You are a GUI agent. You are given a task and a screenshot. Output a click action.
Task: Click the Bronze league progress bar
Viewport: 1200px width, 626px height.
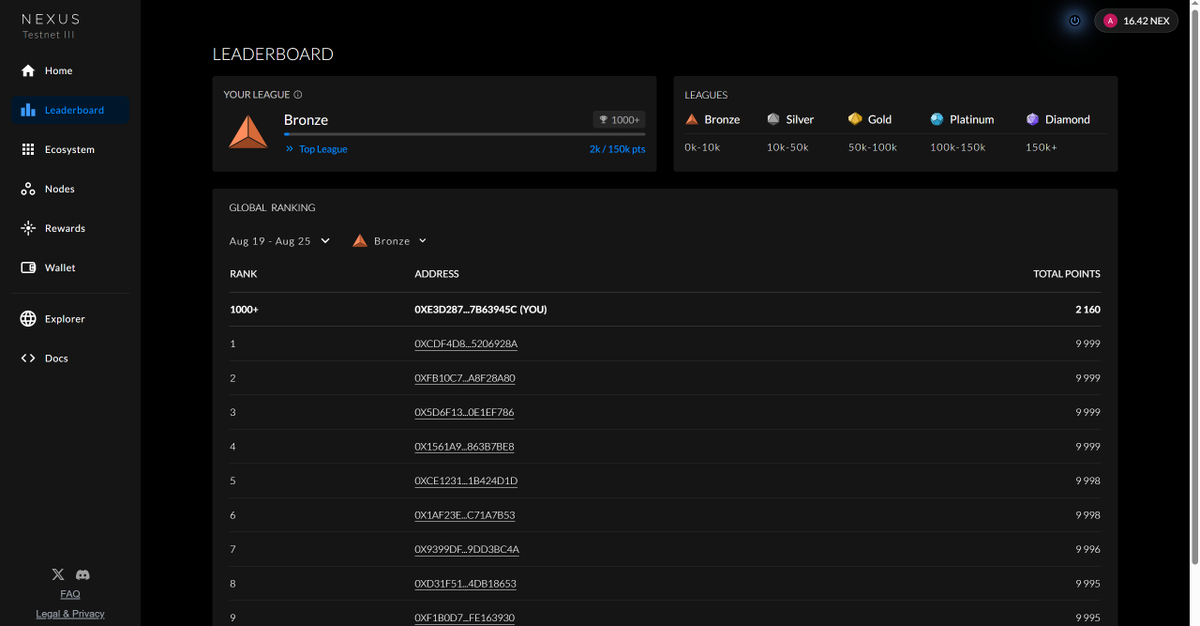tap(464, 134)
